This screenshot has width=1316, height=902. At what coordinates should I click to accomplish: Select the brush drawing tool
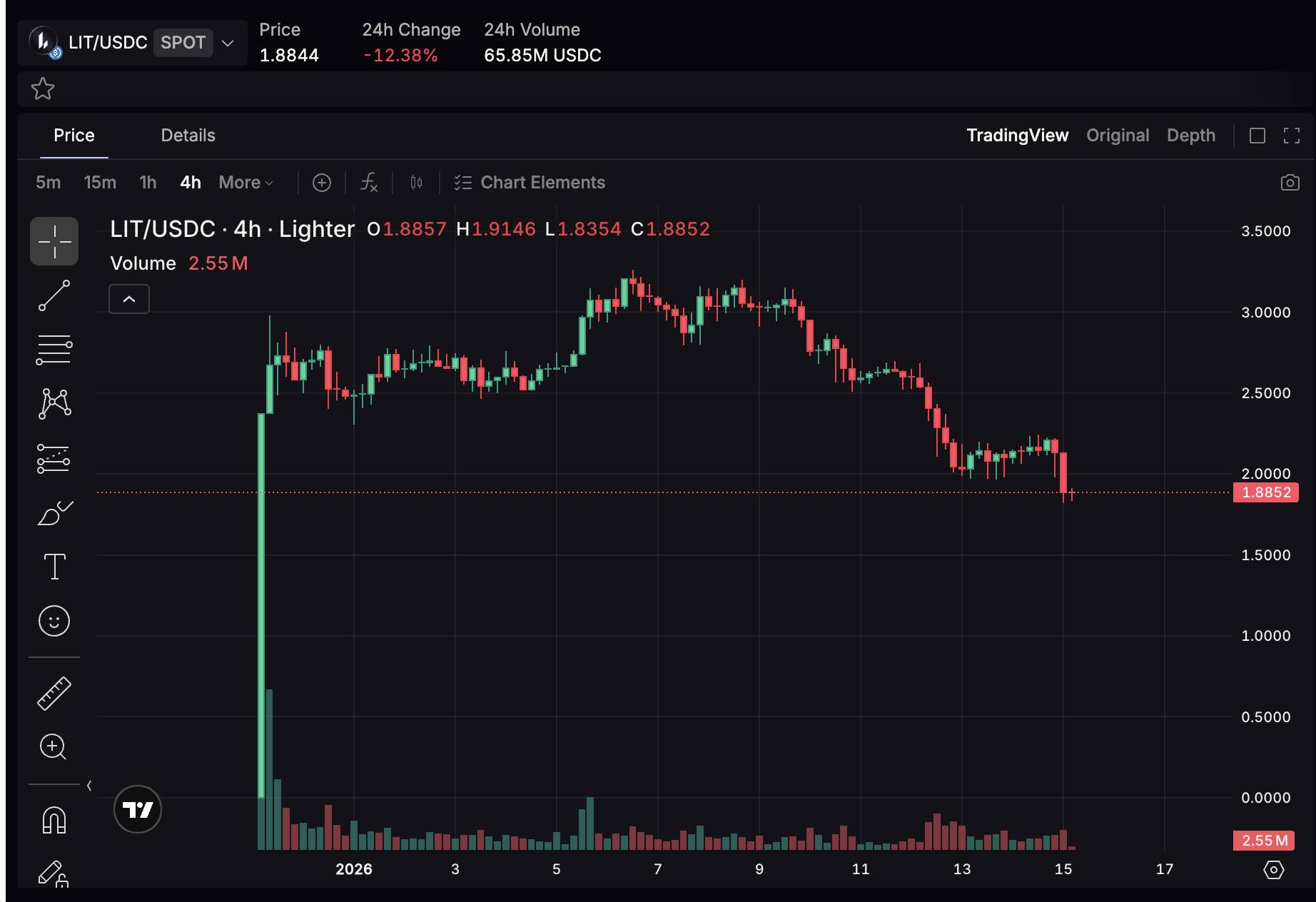(x=54, y=514)
